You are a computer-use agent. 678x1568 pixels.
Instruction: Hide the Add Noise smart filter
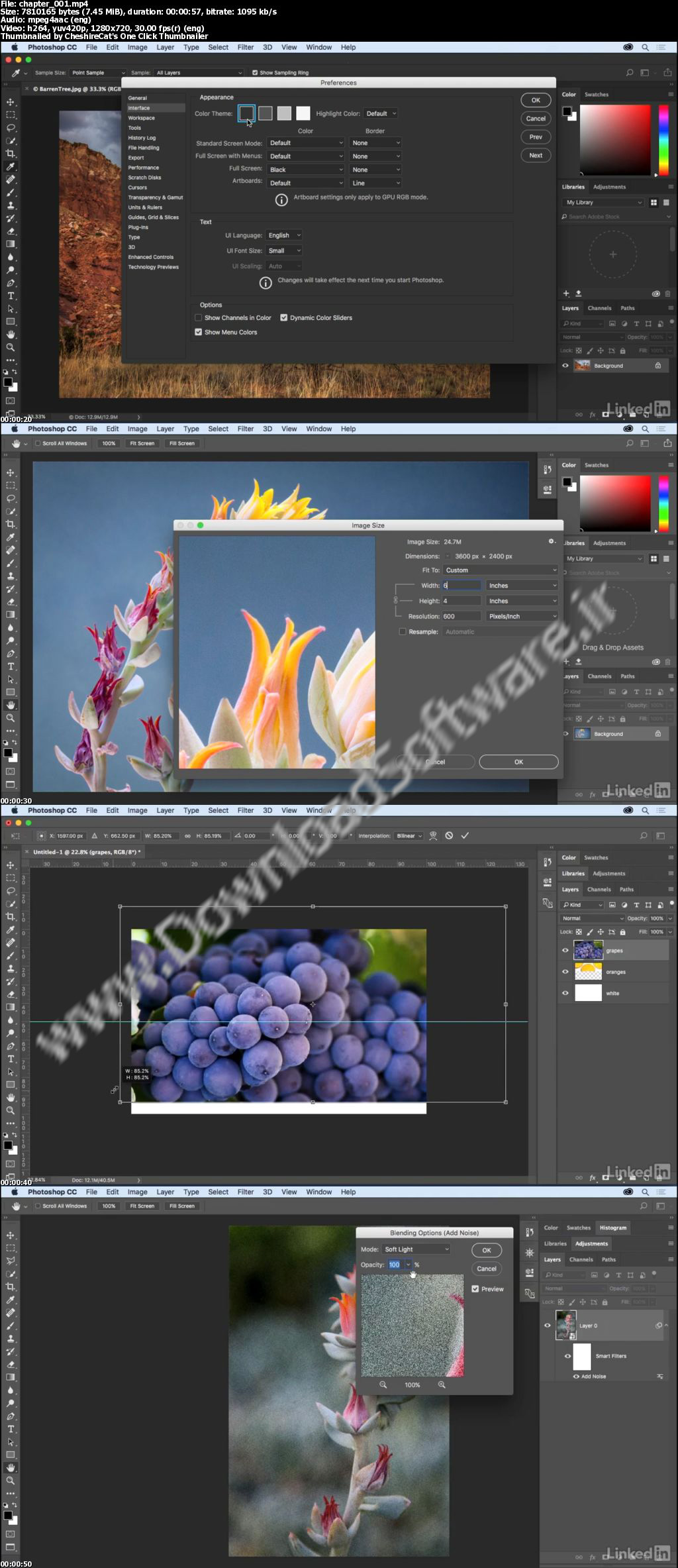[576, 1377]
